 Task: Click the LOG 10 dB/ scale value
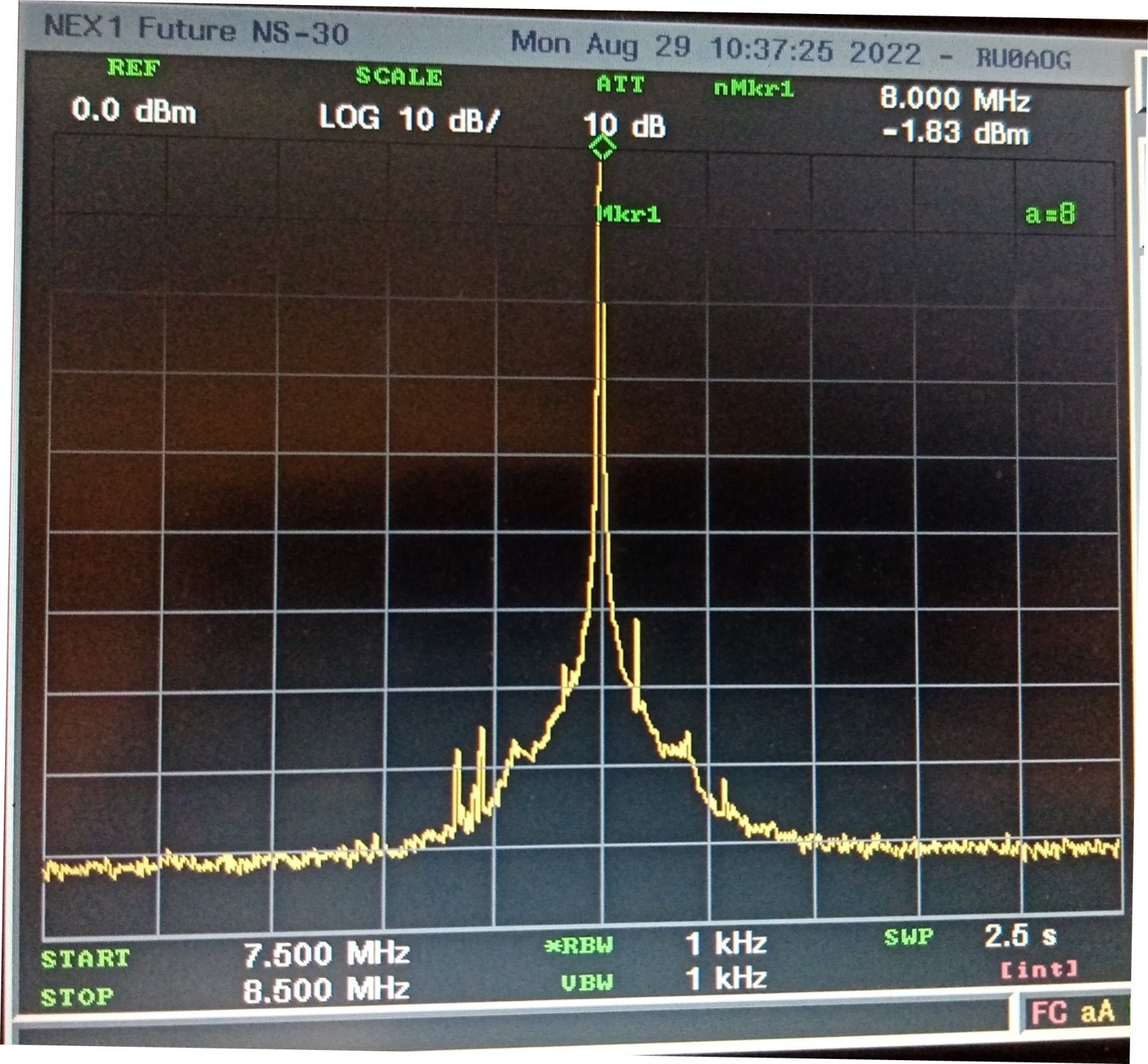click(409, 119)
